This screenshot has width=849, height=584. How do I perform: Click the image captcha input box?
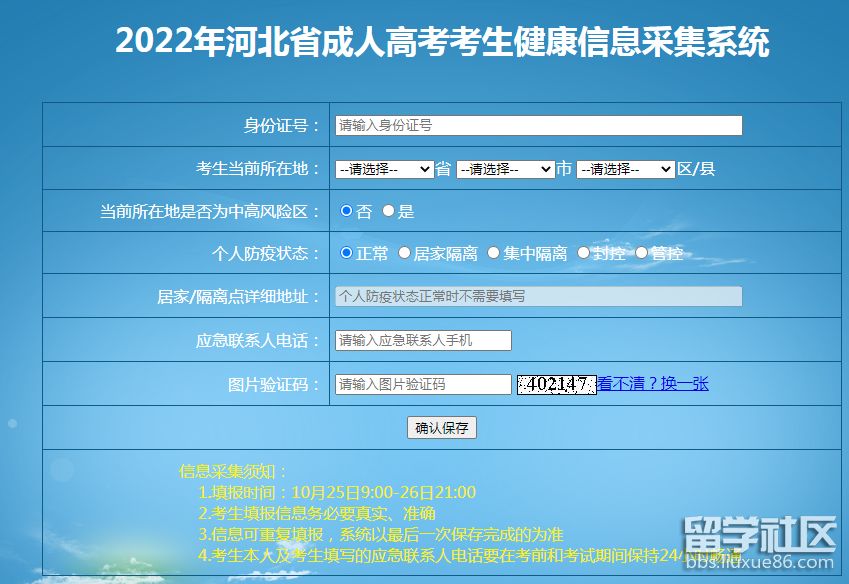423,384
